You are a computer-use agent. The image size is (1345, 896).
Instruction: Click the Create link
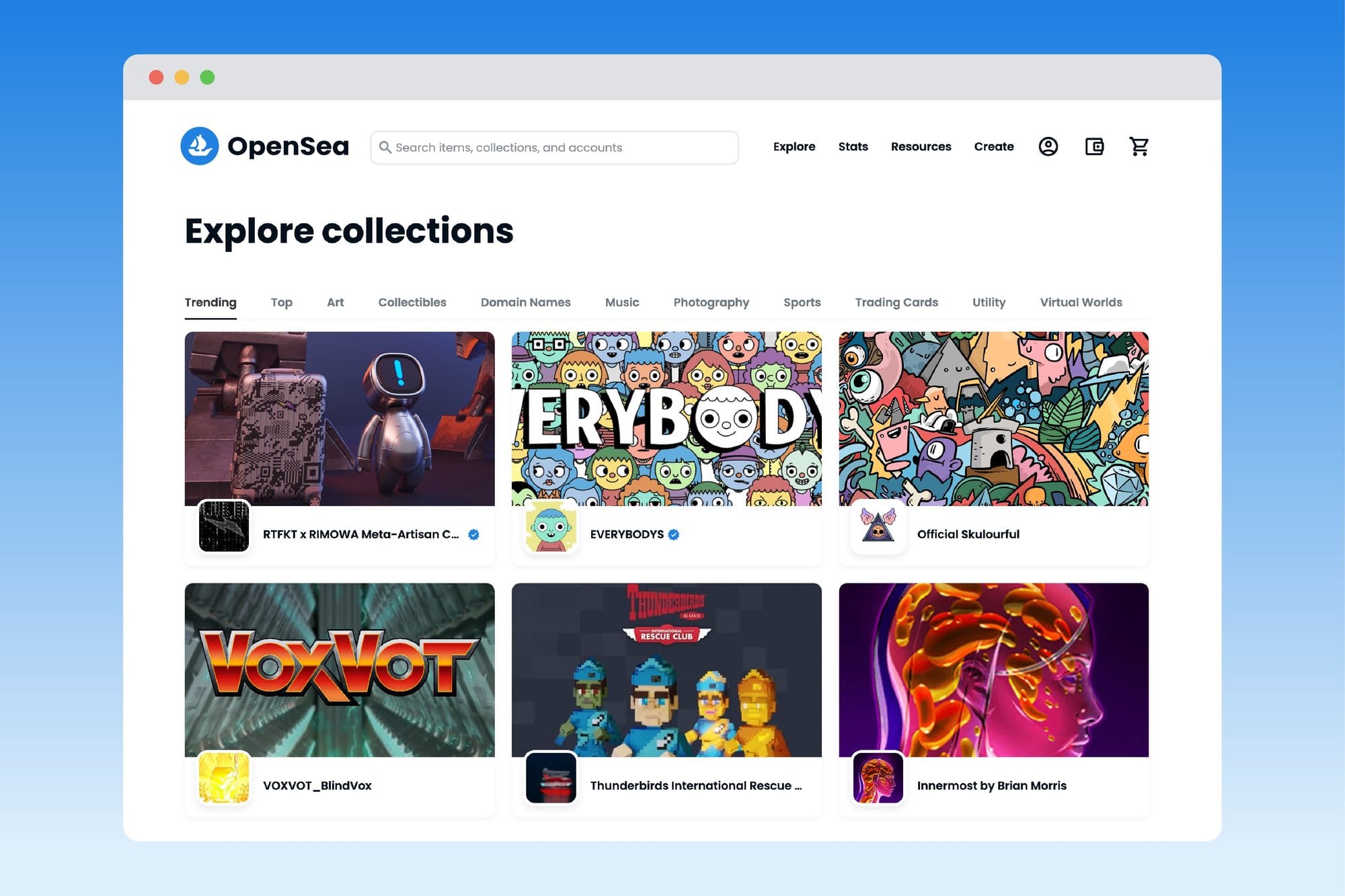click(993, 147)
